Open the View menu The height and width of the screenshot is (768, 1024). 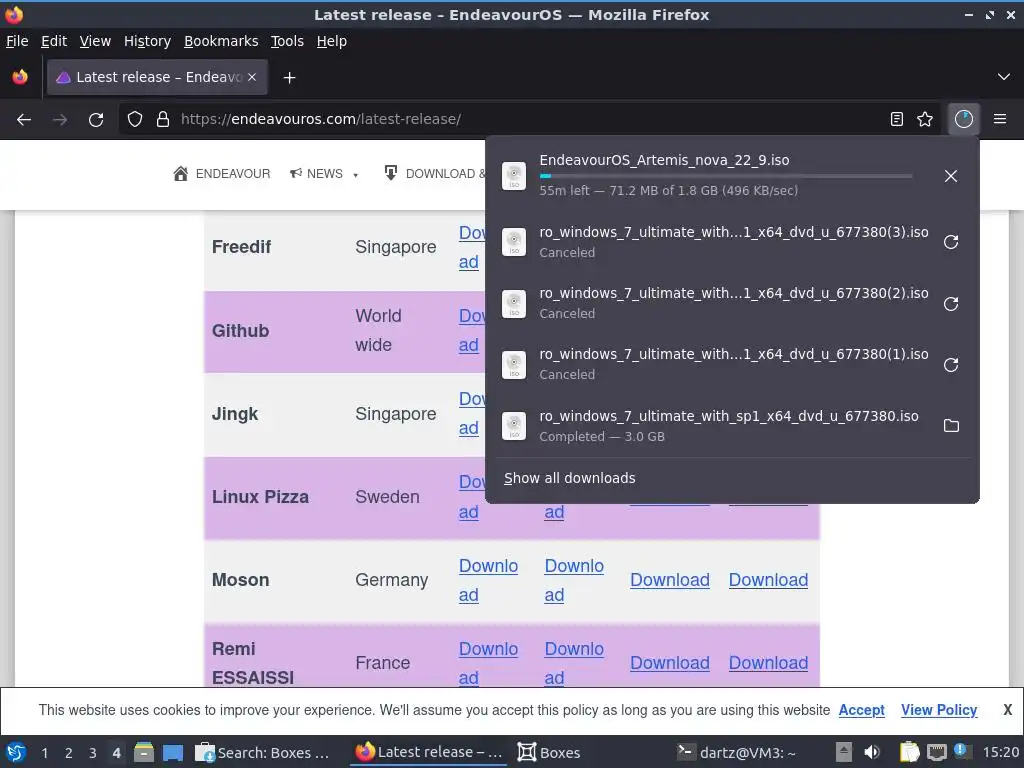[x=95, y=41]
